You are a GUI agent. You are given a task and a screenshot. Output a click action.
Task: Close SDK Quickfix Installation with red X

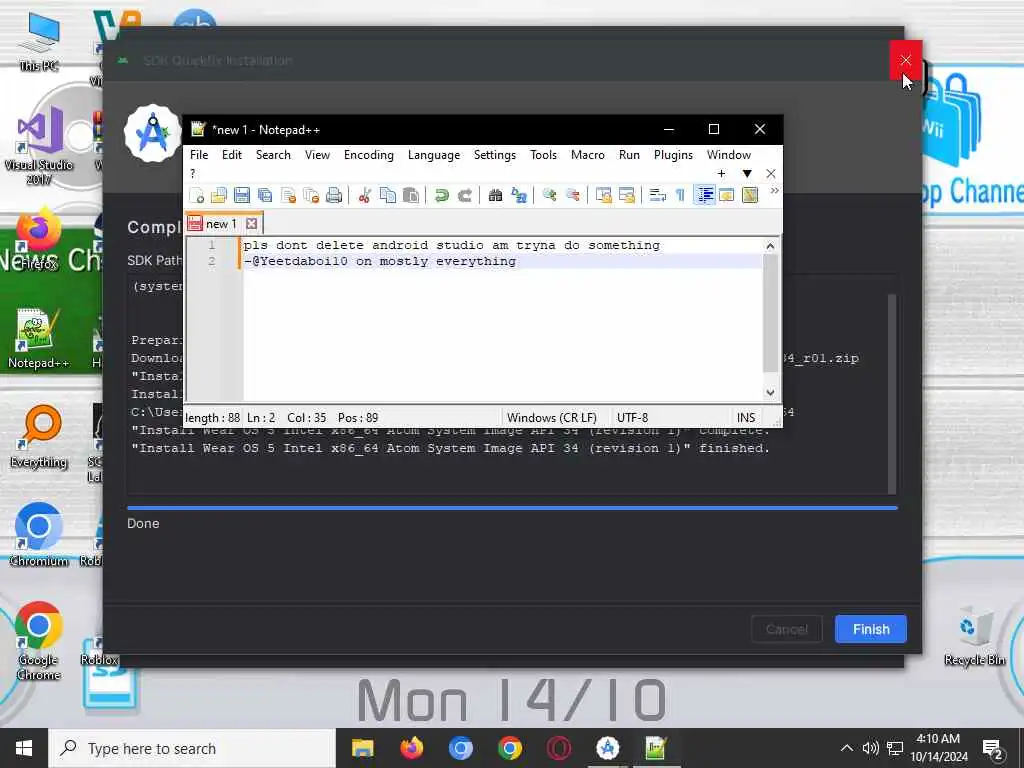(x=905, y=60)
